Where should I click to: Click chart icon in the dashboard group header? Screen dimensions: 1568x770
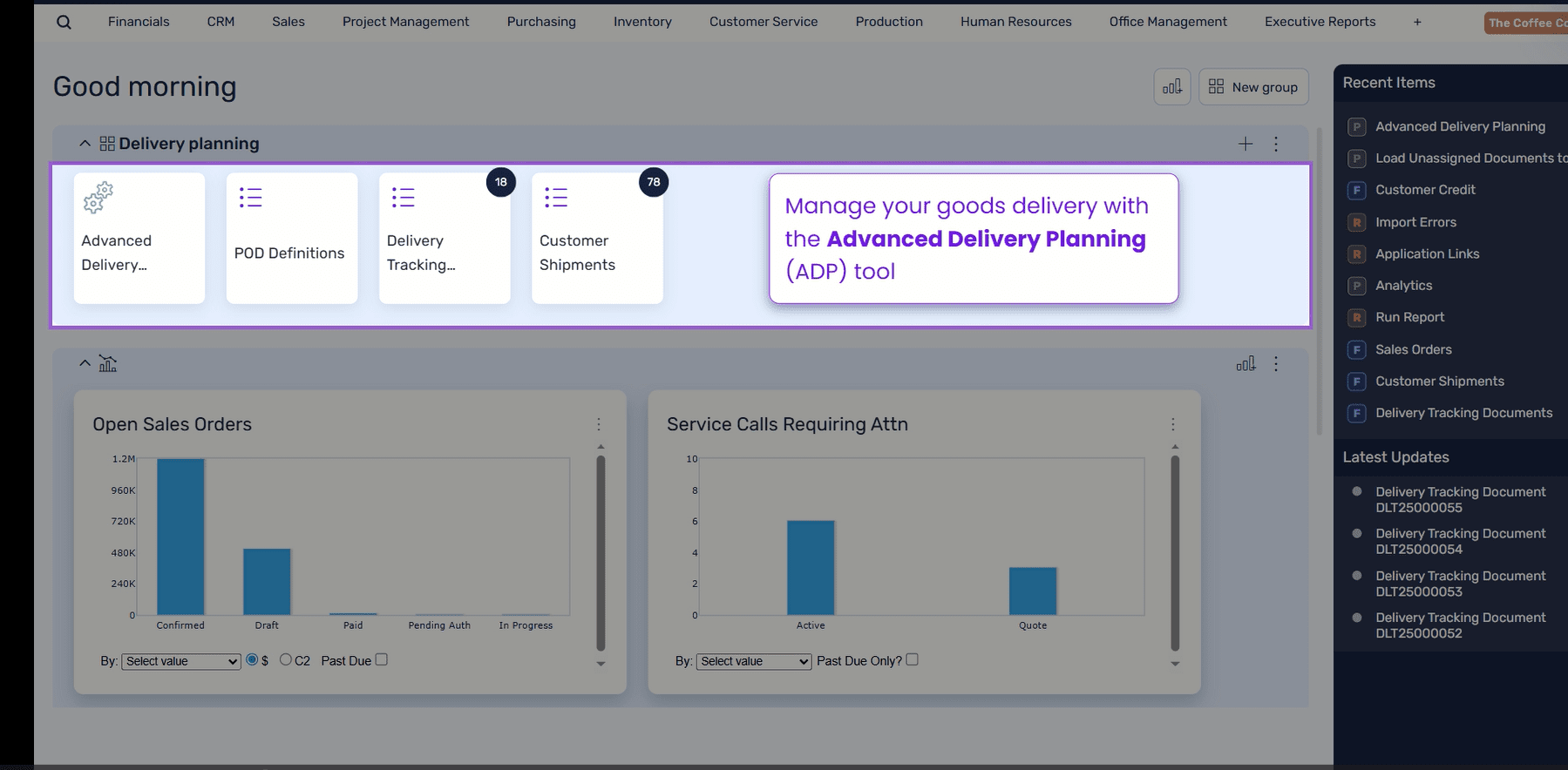1246,364
